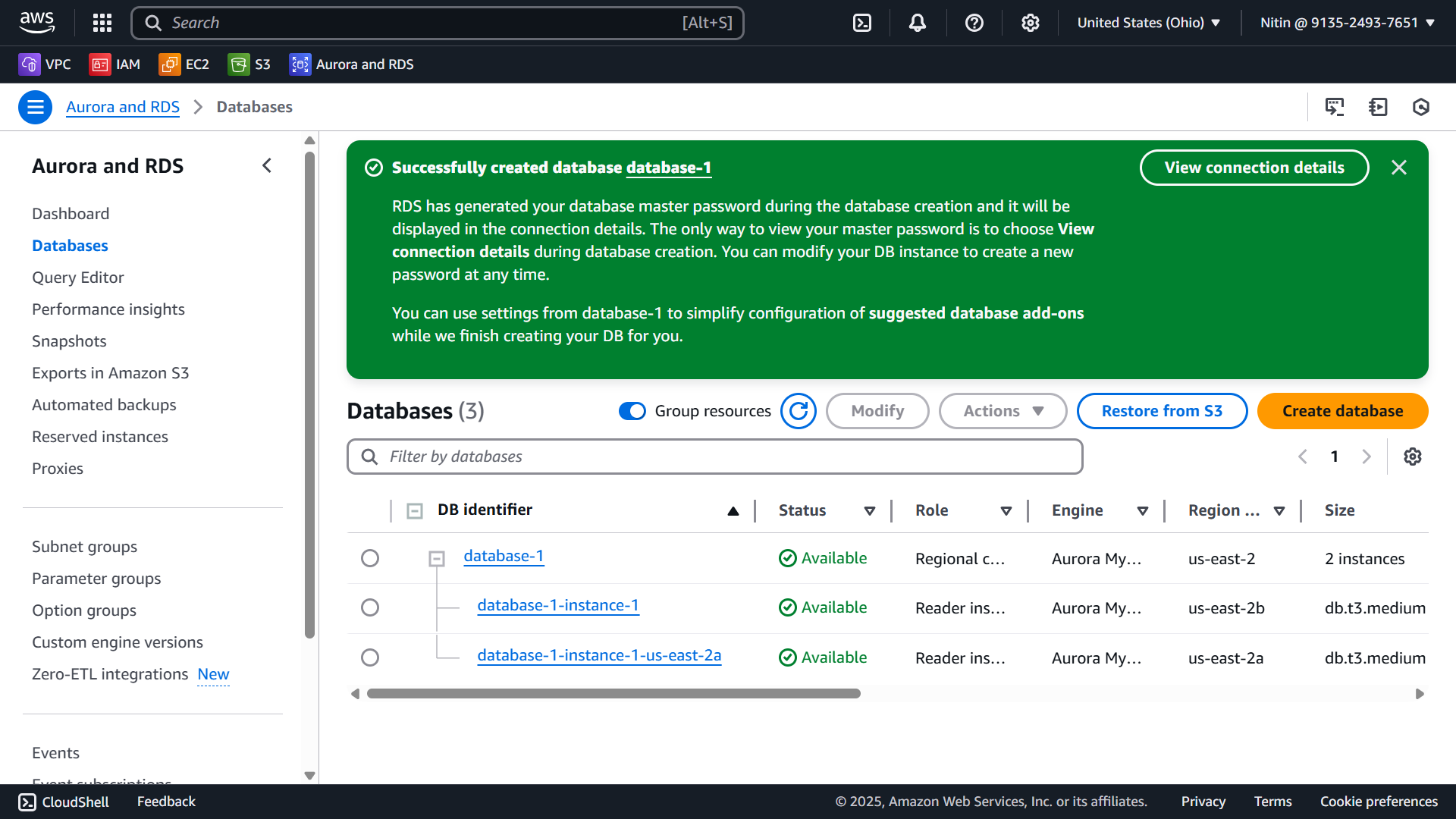Image resolution: width=1456 pixels, height=819 pixels.
Task: Select the database-1-instance-1-us-east-2a radio button
Action: [370, 657]
